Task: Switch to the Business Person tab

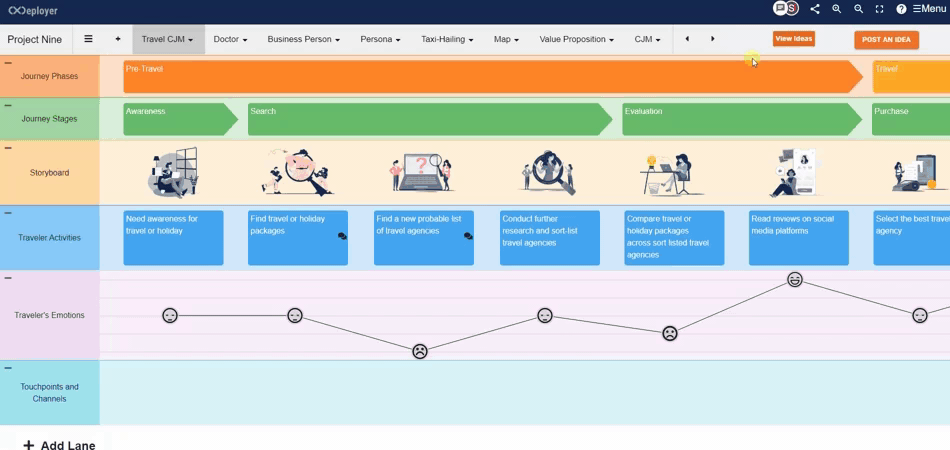Action: (x=303, y=40)
